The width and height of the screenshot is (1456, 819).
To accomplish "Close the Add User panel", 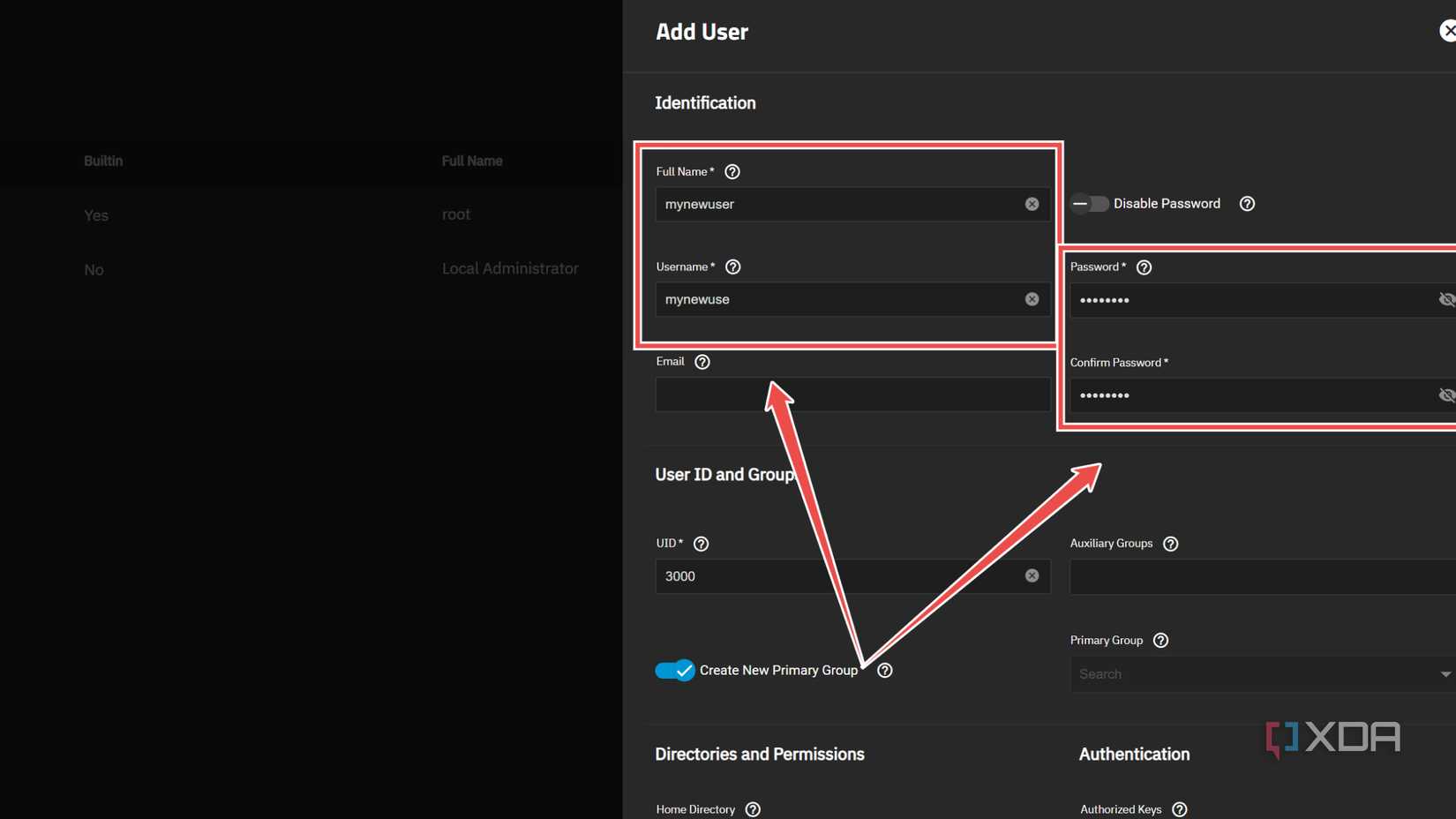I will pos(1448,31).
